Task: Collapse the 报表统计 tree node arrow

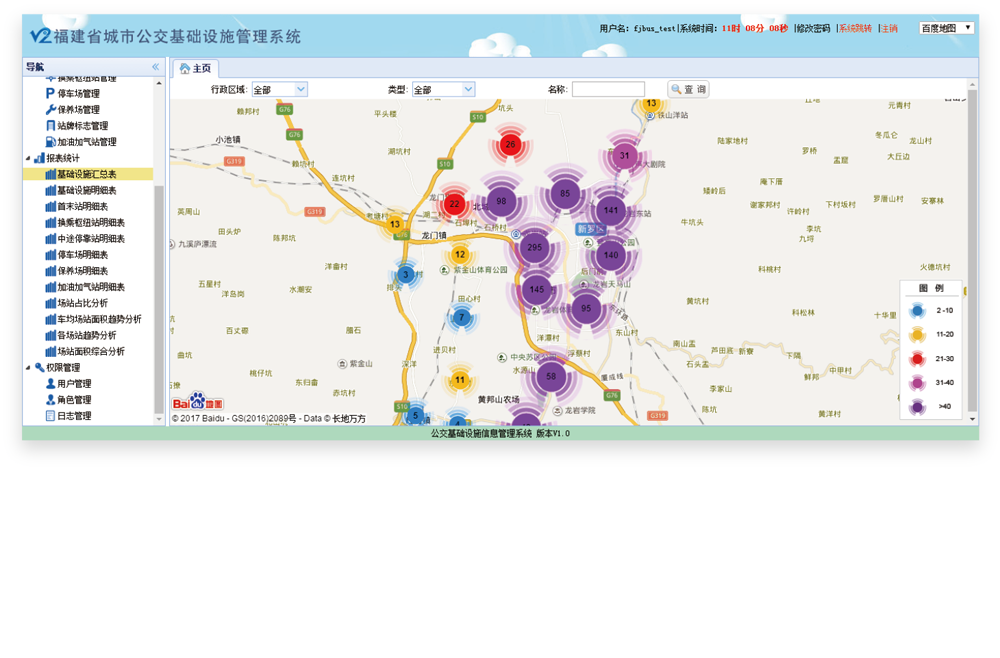Action: tap(28, 158)
